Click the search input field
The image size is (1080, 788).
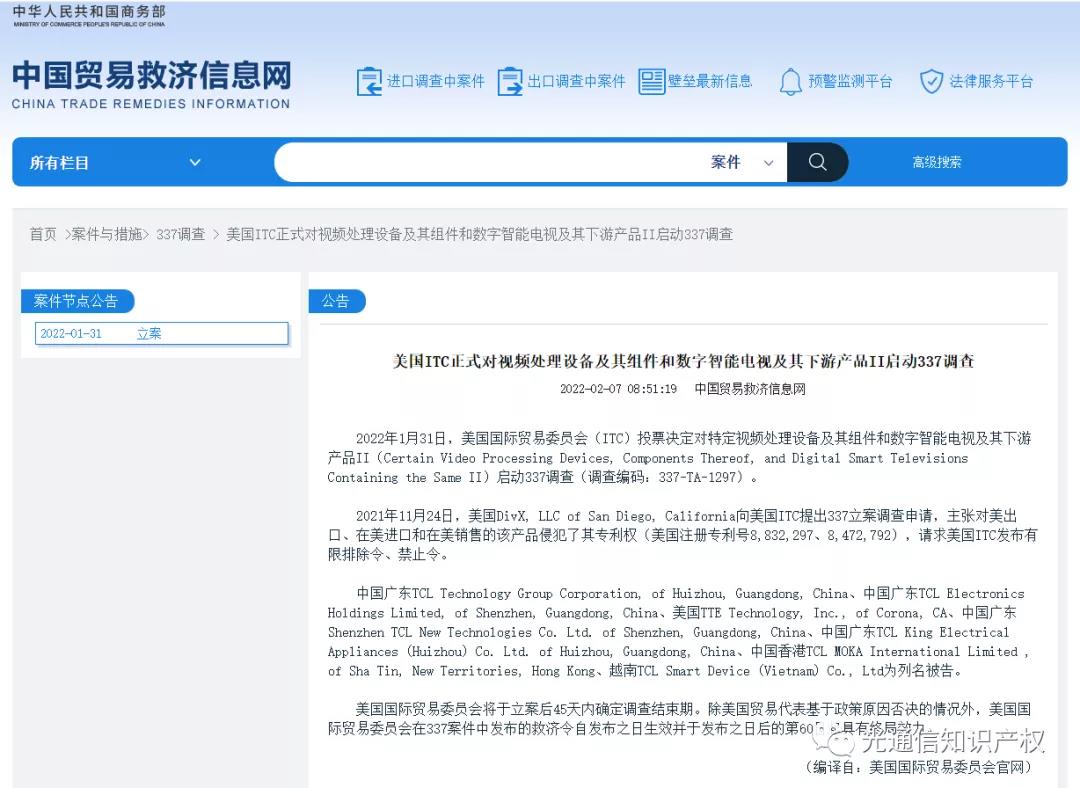click(x=489, y=163)
